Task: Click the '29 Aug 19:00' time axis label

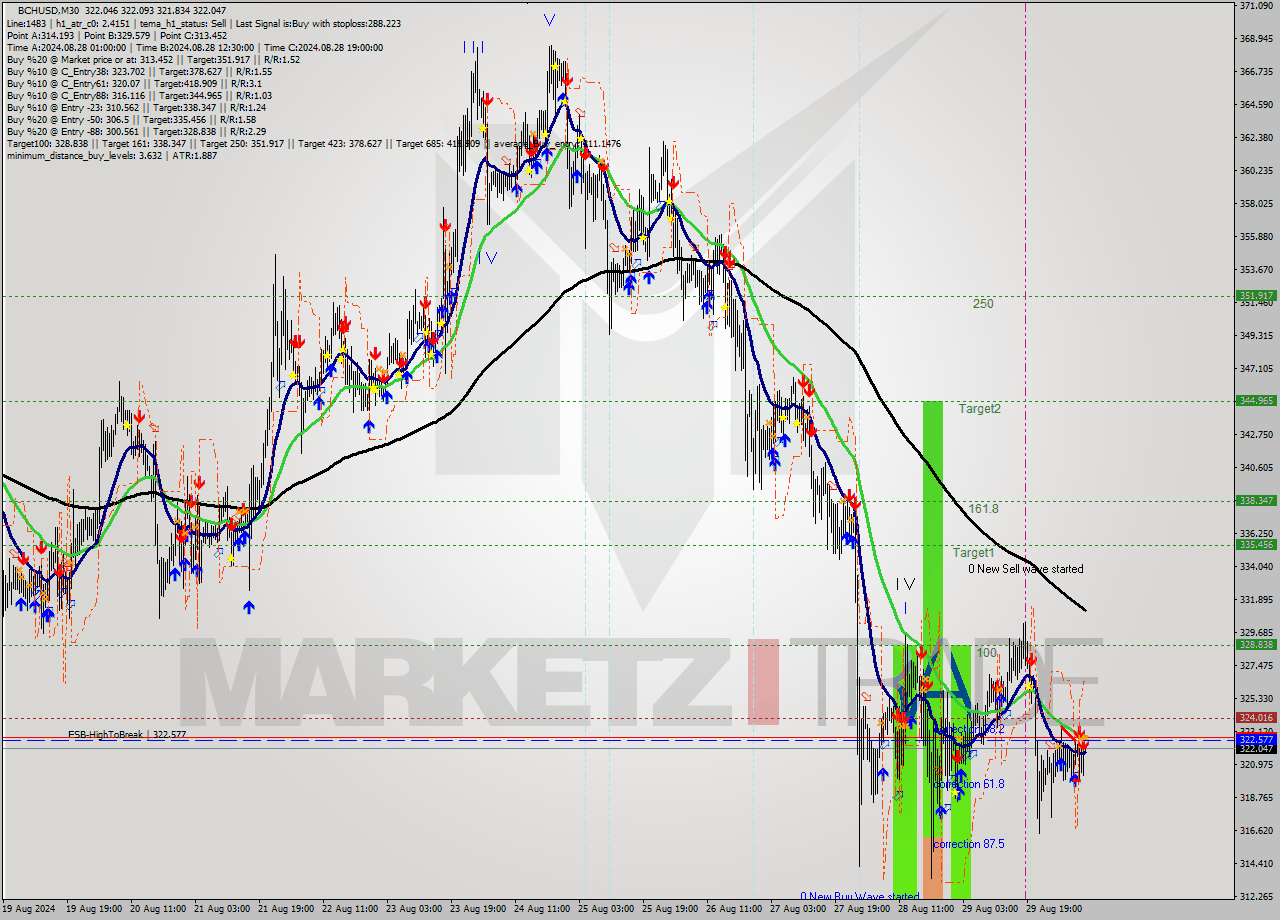Action: tap(1053, 910)
